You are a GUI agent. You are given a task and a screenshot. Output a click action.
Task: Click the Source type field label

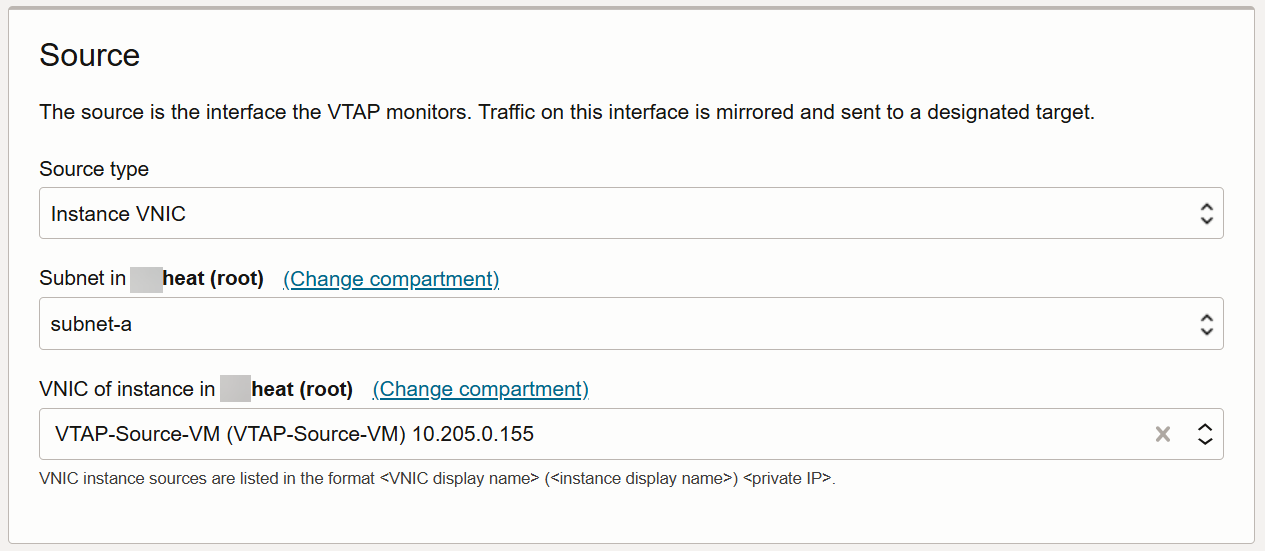94,169
